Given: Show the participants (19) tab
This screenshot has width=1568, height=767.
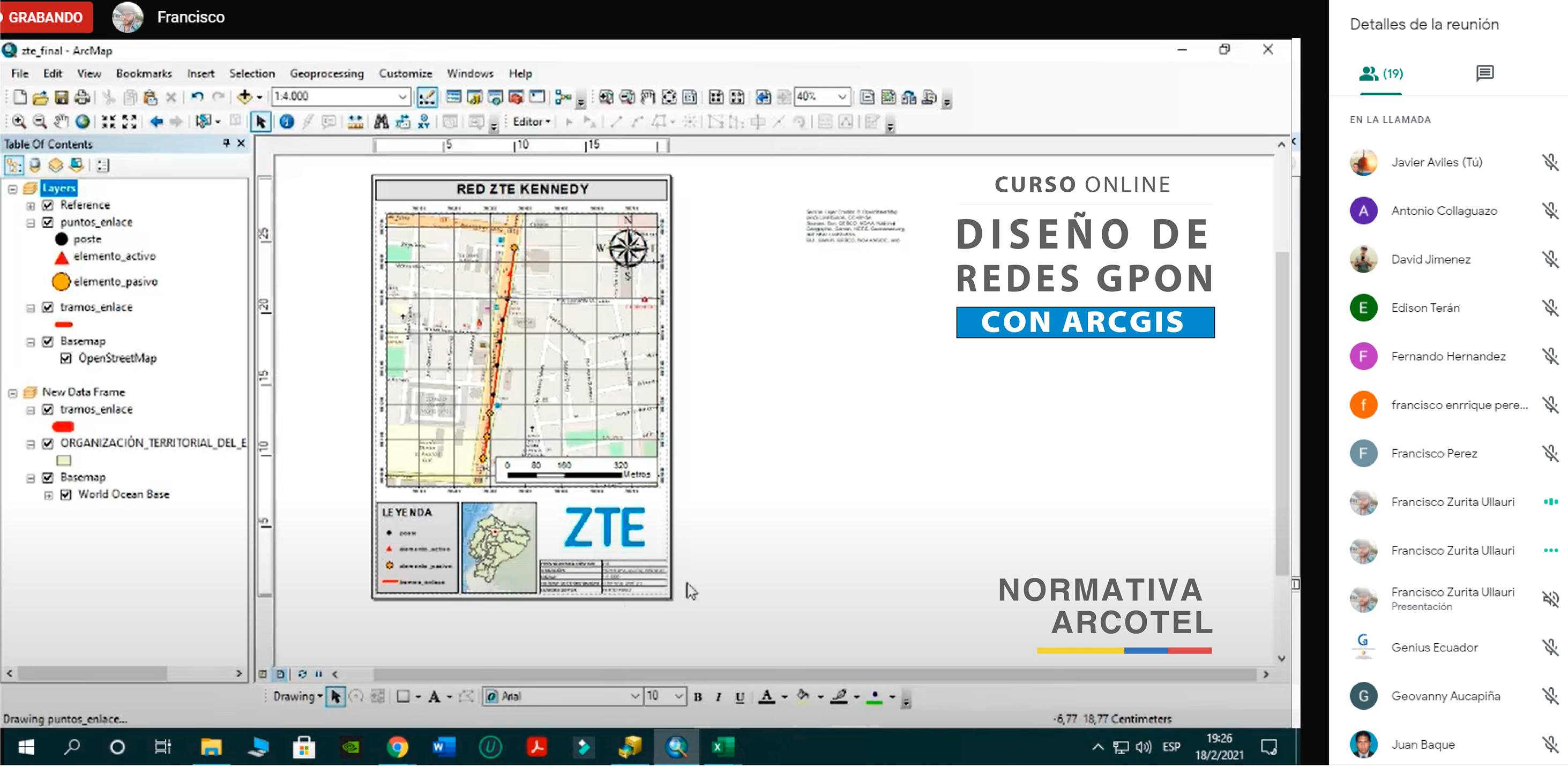Looking at the screenshot, I should tap(1381, 73).
